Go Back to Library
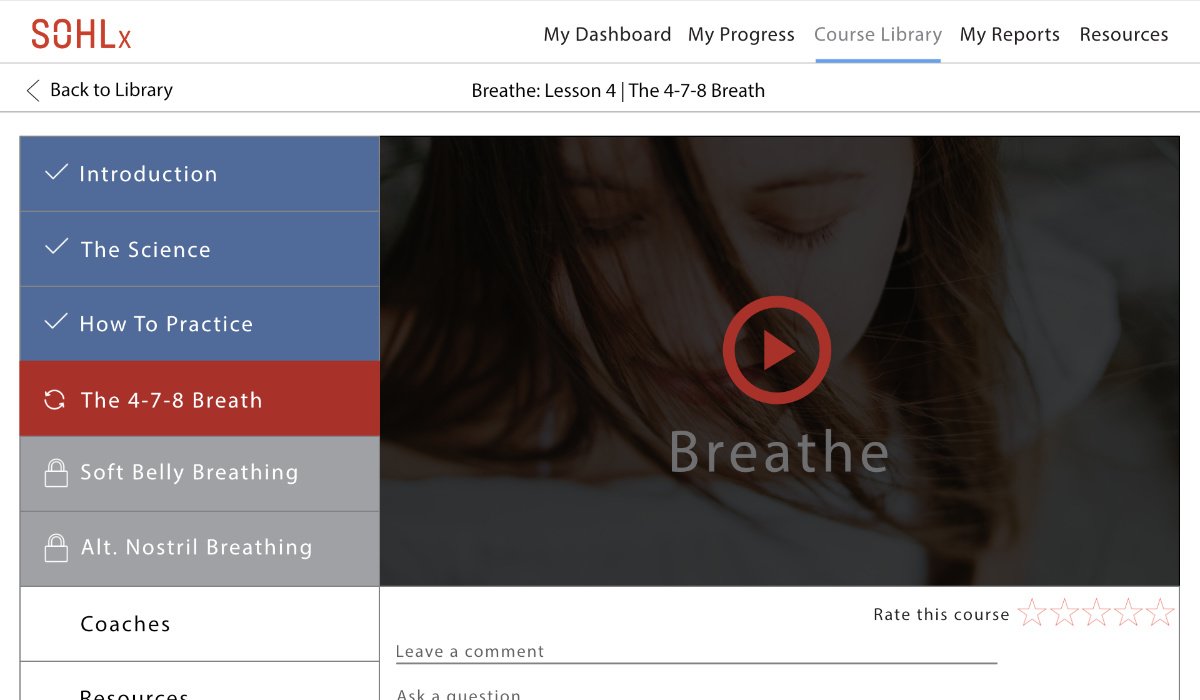Screen dimensions: 1200x700 coord(99,90)
